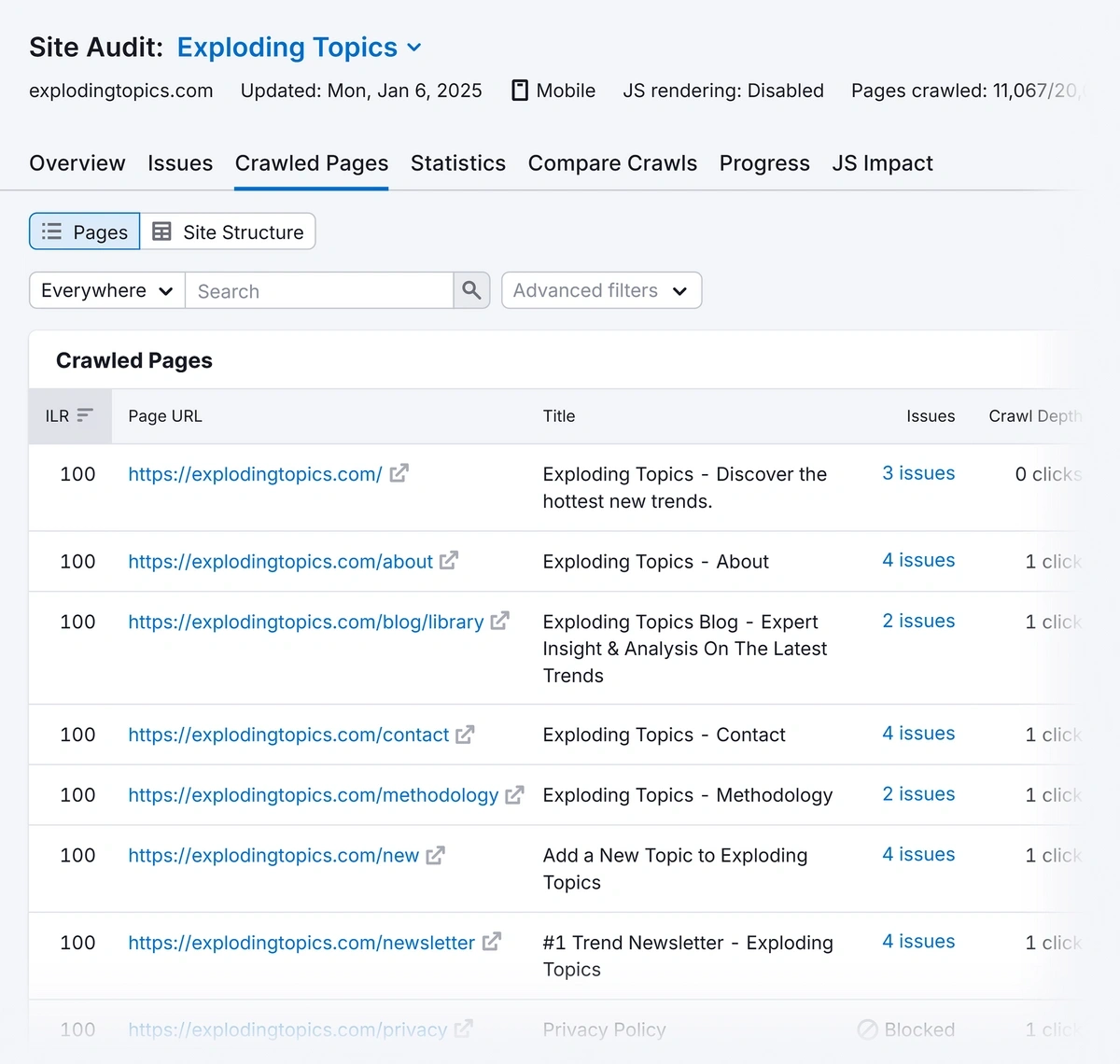Open the Everywhere search scope dropdown
Screen dimensions: 1120x1064
[107, 290]
